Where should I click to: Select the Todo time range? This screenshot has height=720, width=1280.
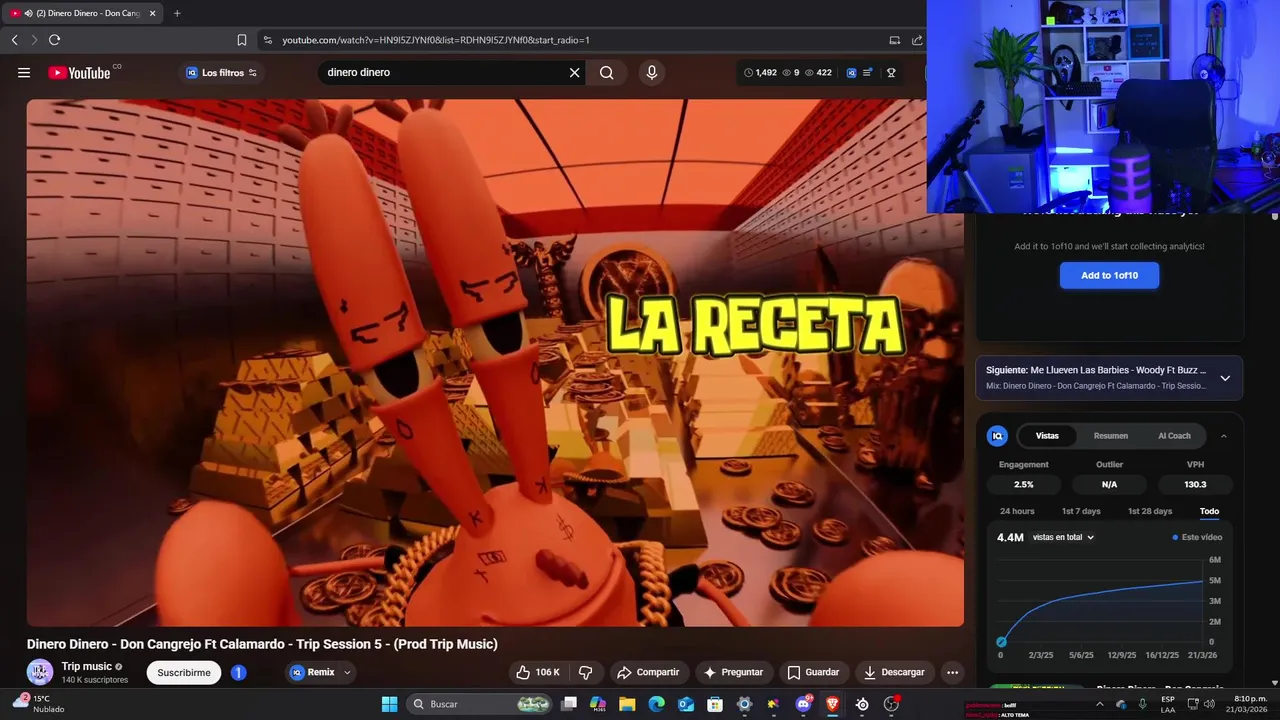[1209, 511]
